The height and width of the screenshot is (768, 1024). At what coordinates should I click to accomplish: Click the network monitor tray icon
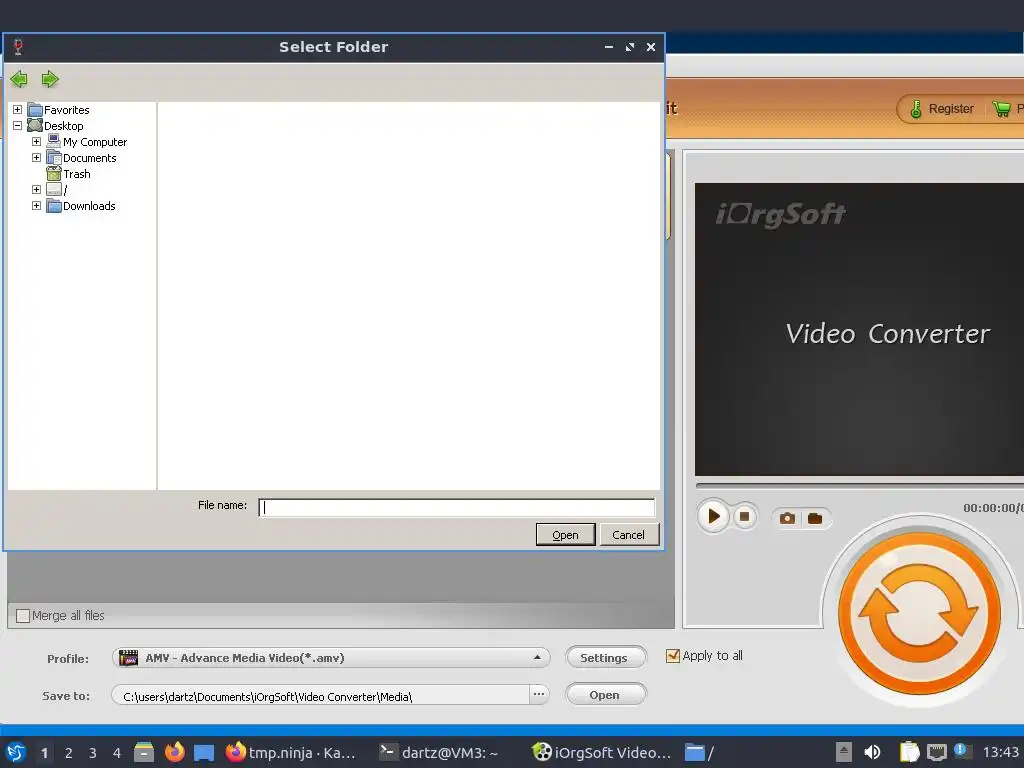tap(936, 752)
